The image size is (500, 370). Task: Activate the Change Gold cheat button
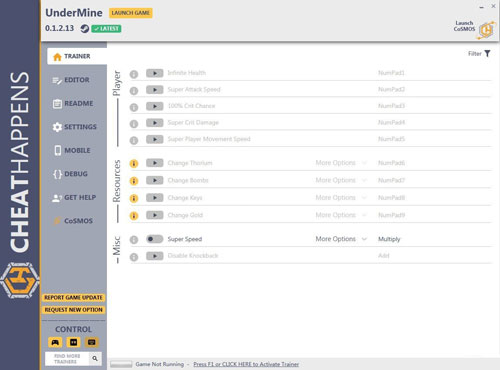point(155,215)
